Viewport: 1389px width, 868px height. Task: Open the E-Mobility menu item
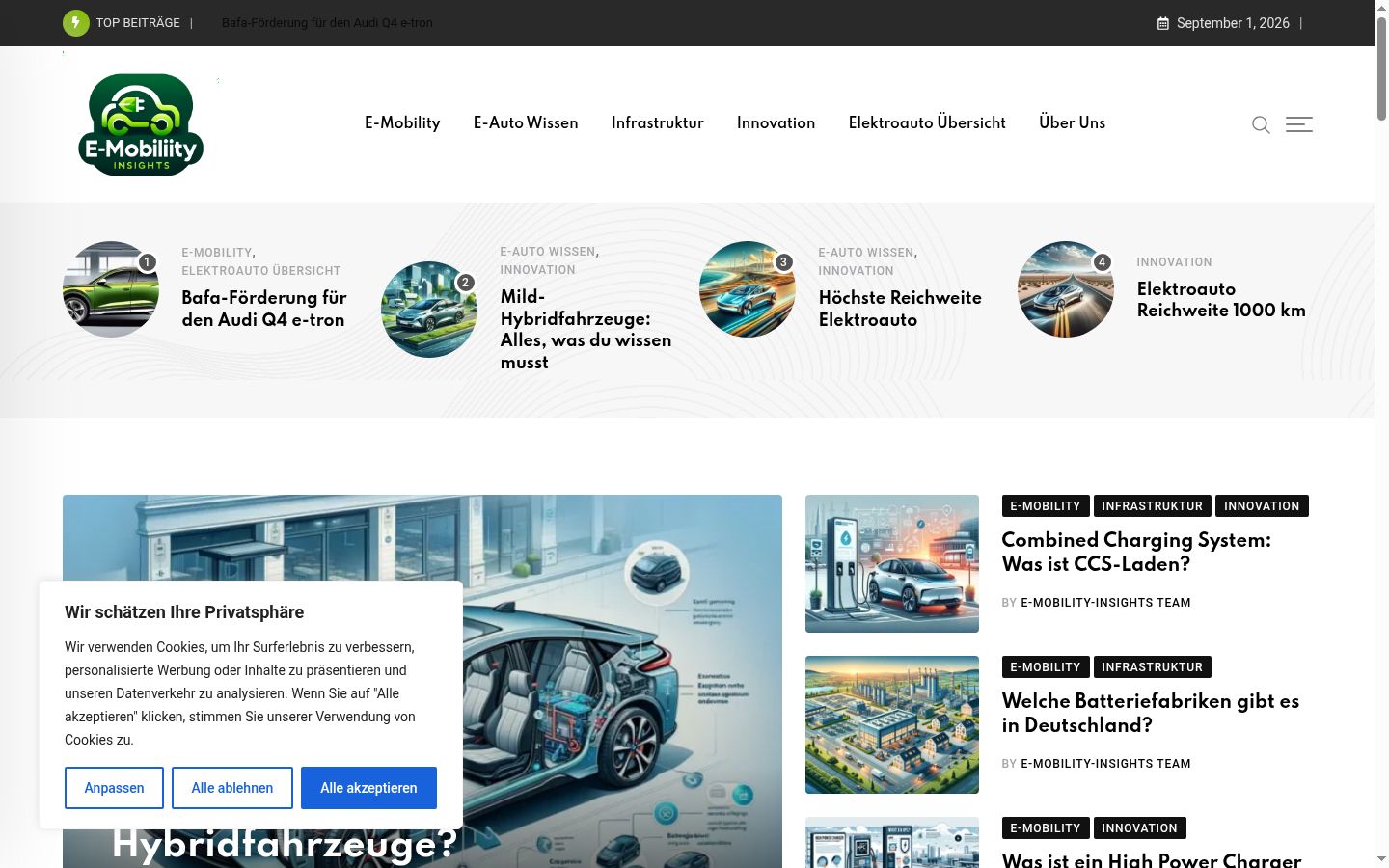tap(402, 122)
